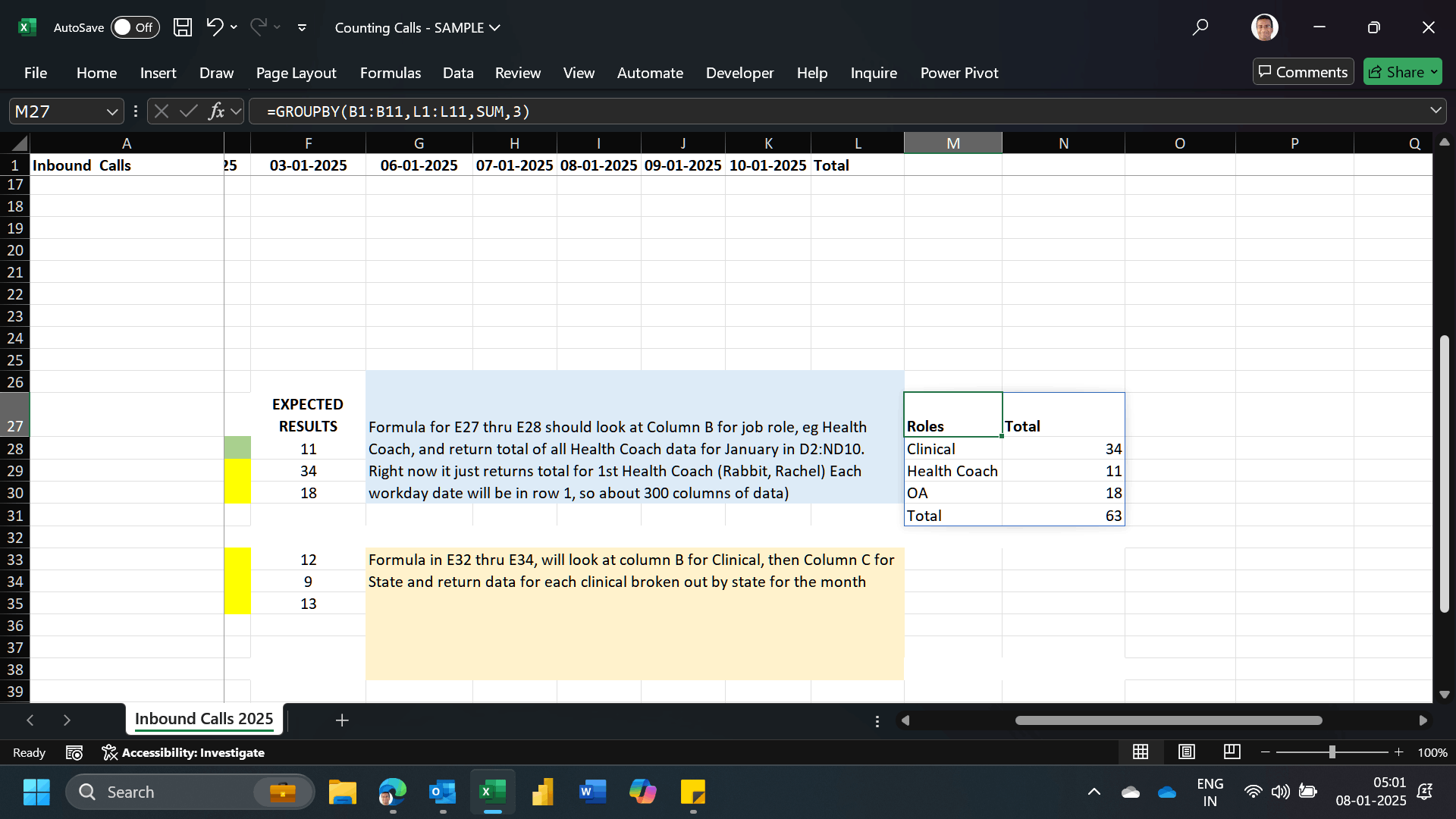
Task: Select the Roles cell M27
Action: [952, 415]
